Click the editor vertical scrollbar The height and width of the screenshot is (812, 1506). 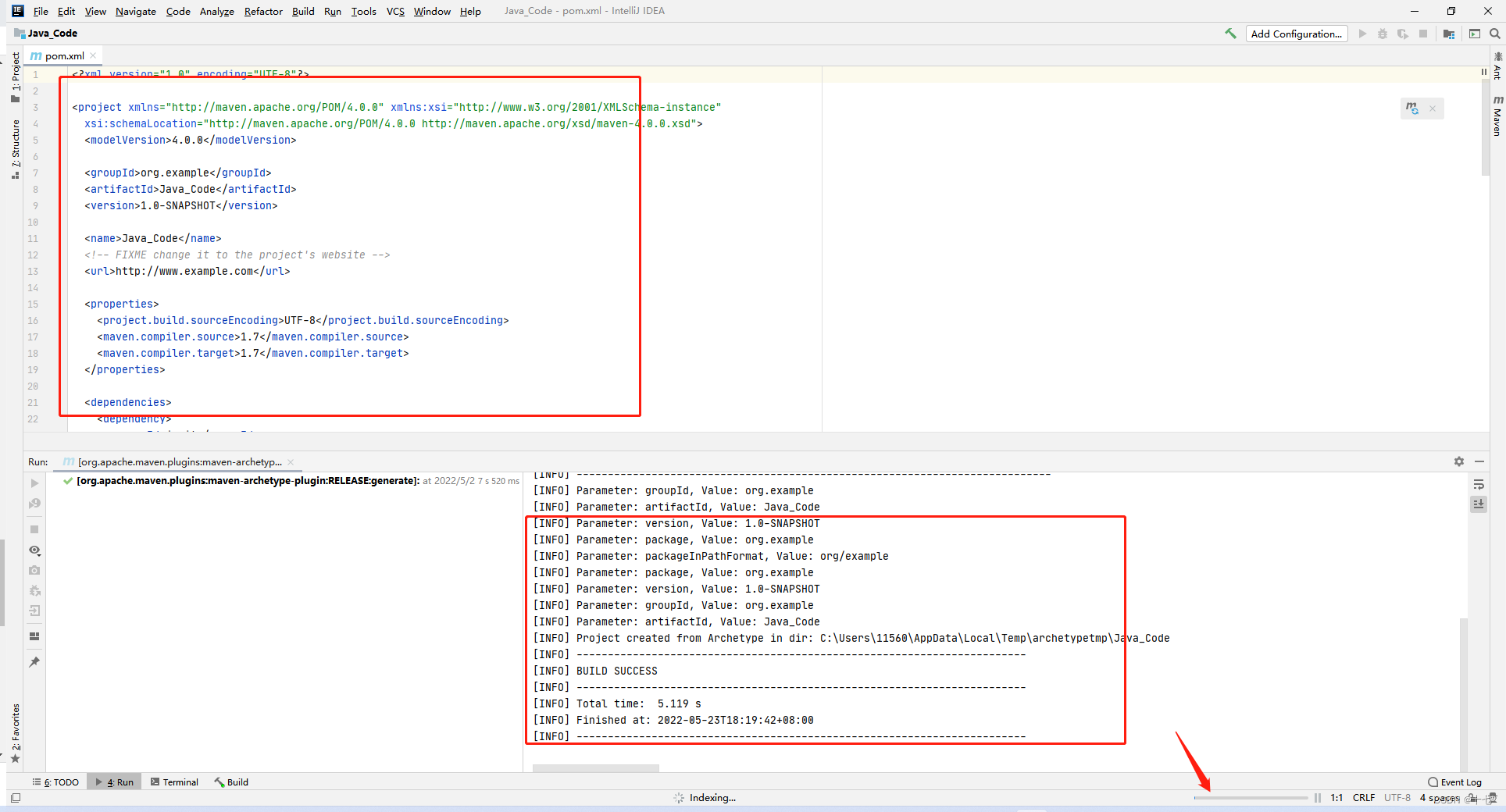tap(1485, 129)
